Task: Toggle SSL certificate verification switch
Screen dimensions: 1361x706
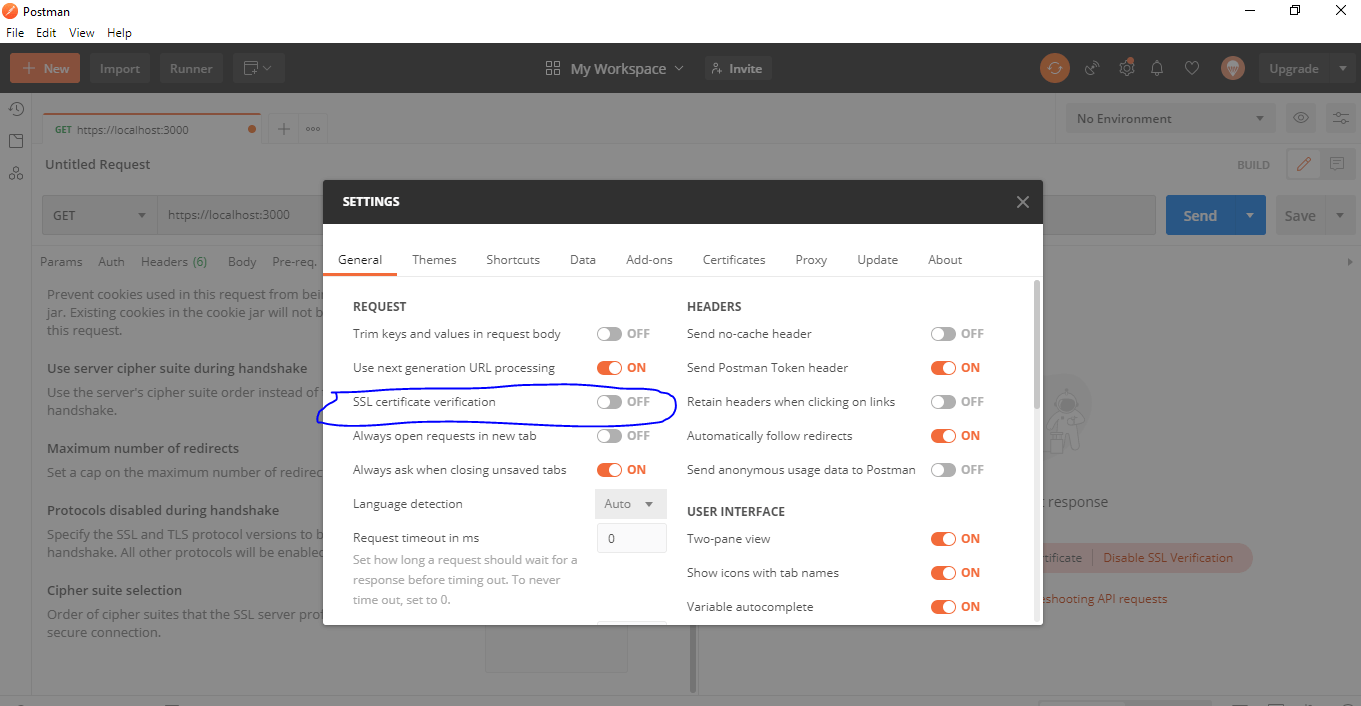Action: 609,402
